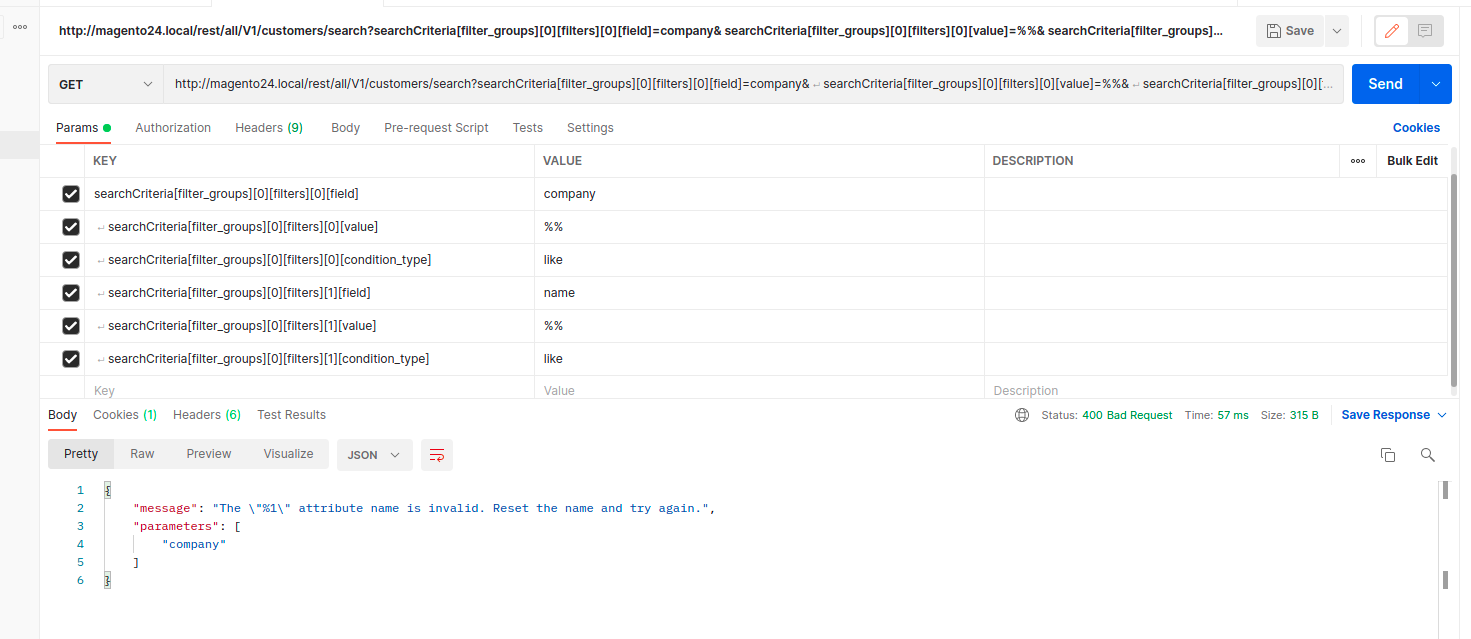Viewport: 1471px width, 639px height.
Task: Open the comments icon next to pencil
Action: (1425, 31)
